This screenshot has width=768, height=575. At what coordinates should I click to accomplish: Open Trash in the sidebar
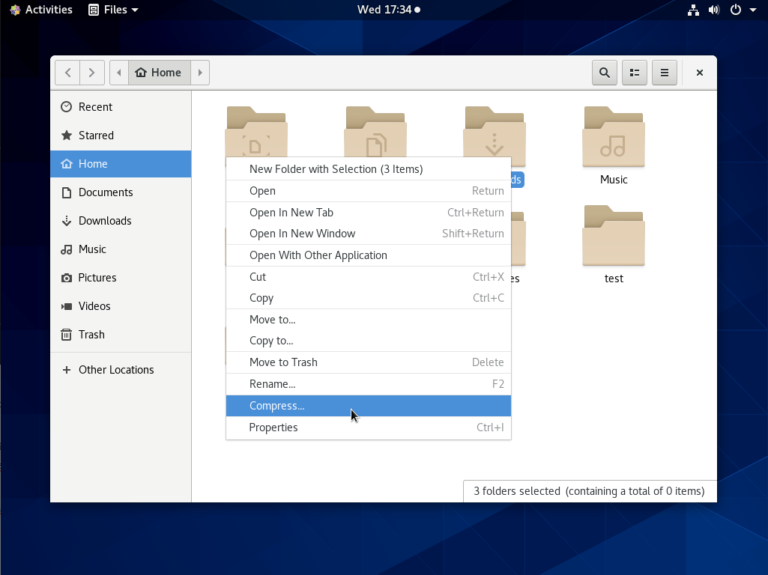(x=91, y=335)
